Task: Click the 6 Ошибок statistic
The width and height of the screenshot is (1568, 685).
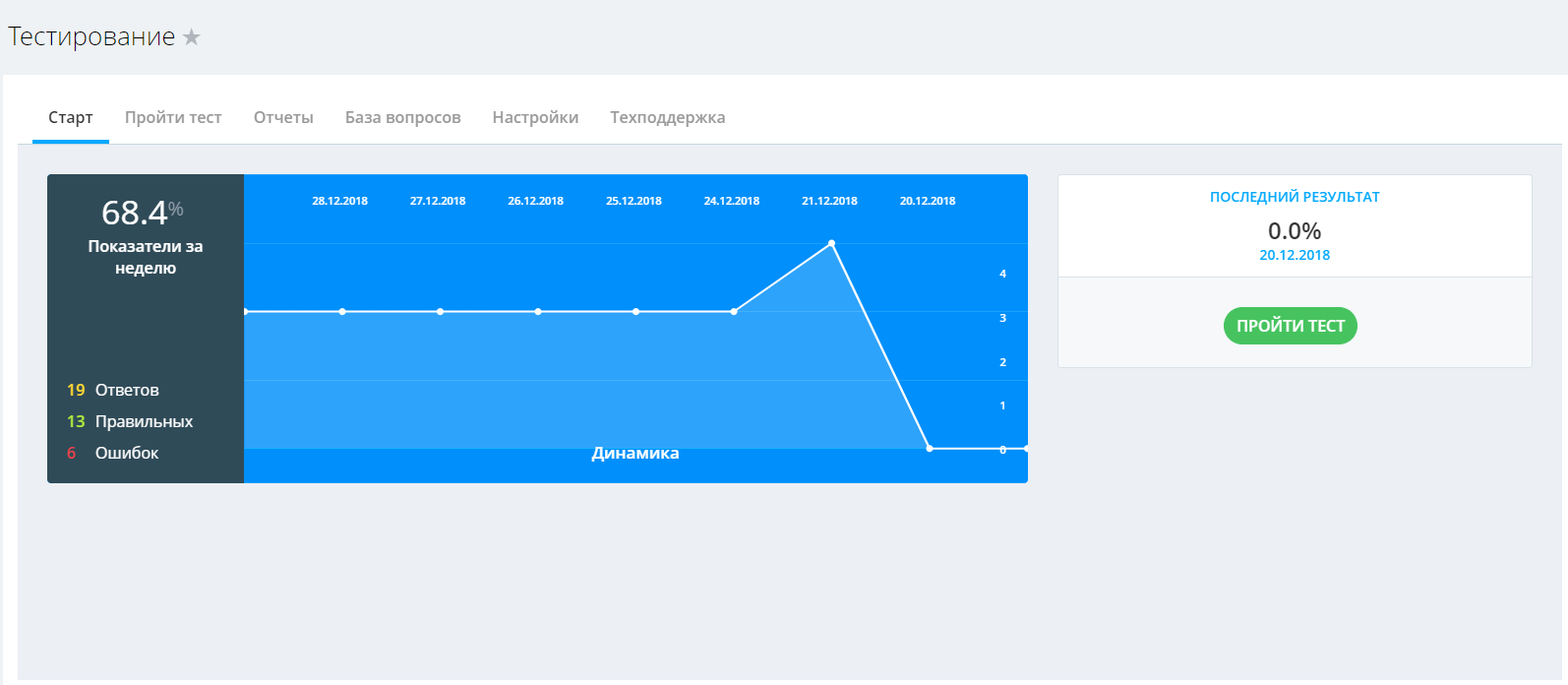Action: pos(113,453)
